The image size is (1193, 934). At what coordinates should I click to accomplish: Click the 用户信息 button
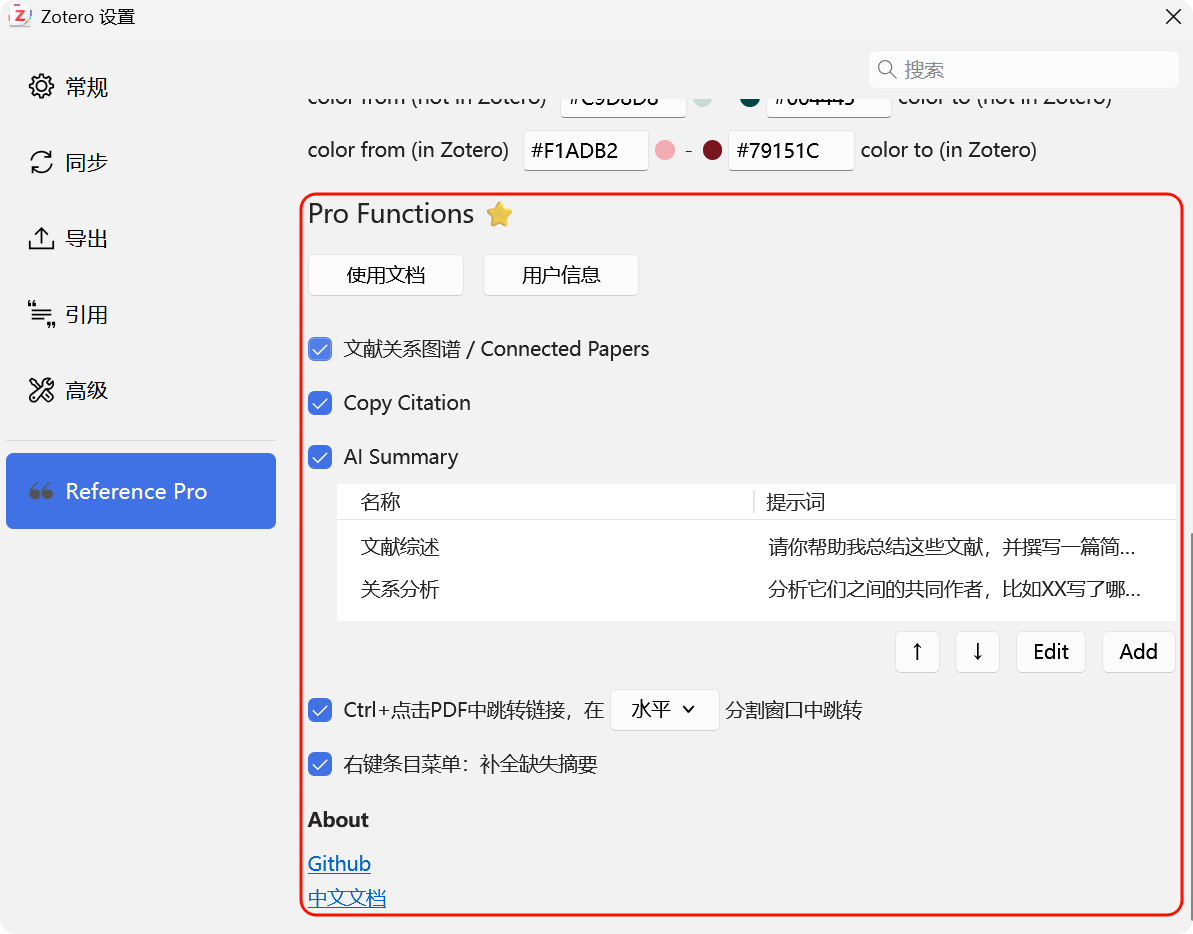[x=561, y=275]
